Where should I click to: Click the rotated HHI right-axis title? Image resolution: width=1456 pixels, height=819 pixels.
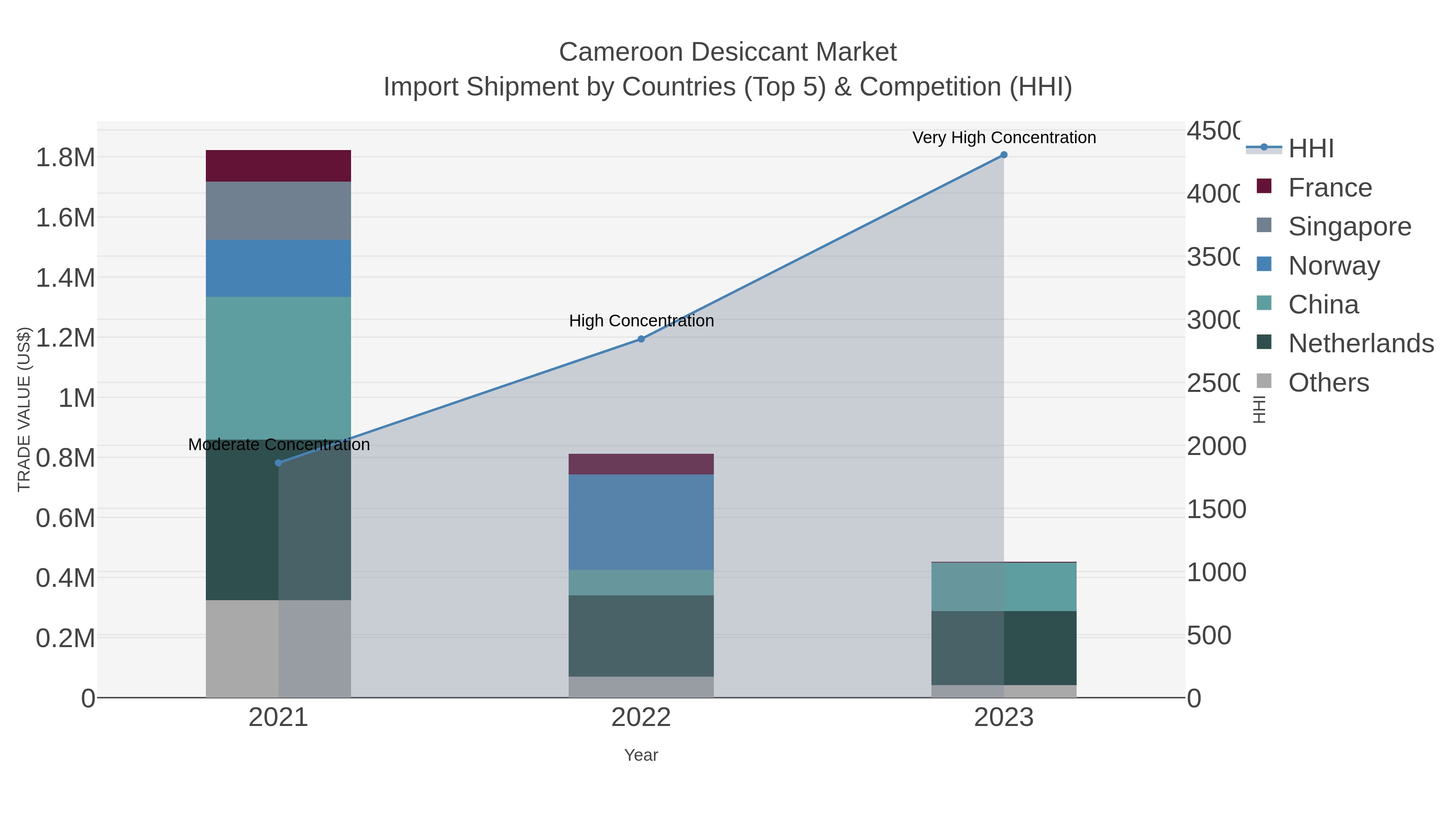click(1259, 410)
